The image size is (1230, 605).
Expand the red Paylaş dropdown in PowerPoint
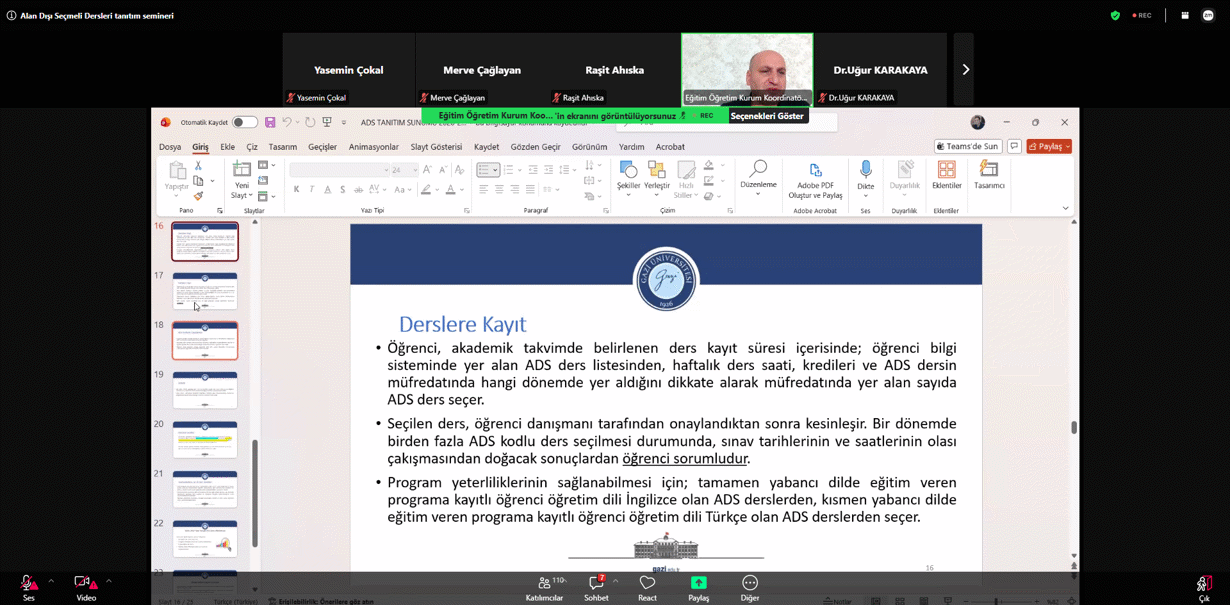pos(1068,146)
